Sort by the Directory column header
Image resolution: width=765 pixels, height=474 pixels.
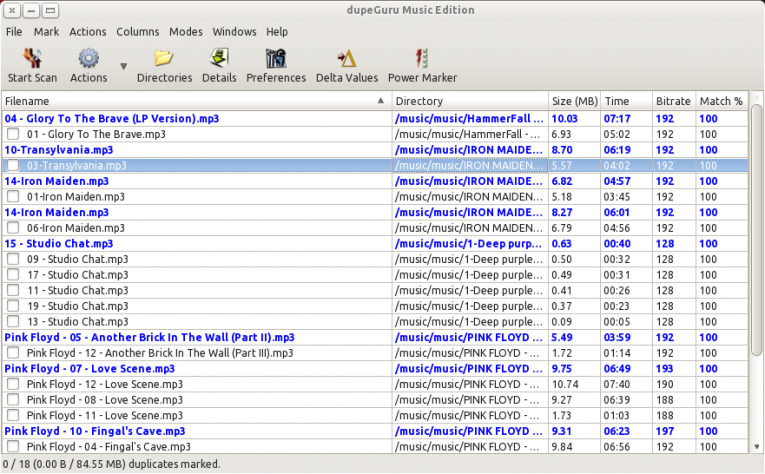pyautogui.click(x=470, y=101)
